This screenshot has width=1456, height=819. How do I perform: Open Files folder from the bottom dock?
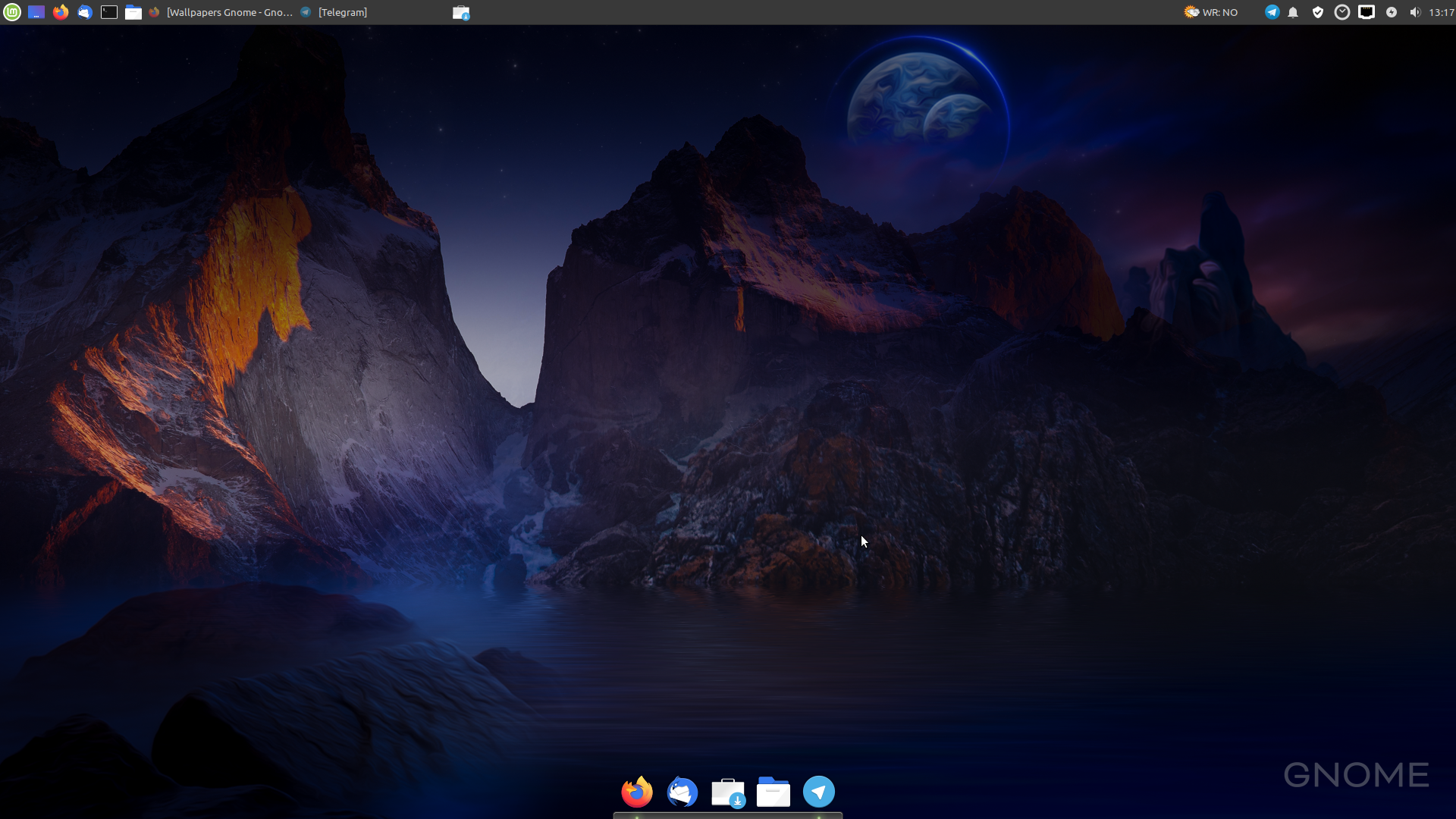click(x=773, y=792)
